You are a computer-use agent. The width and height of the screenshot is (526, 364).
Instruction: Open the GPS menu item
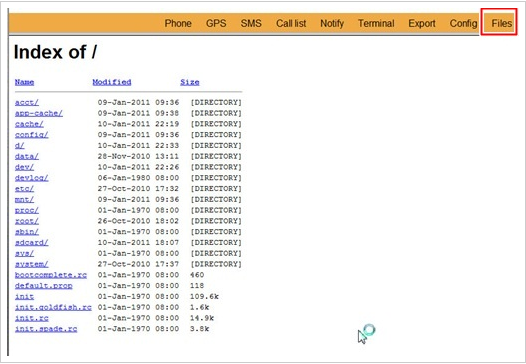point(216,23)
